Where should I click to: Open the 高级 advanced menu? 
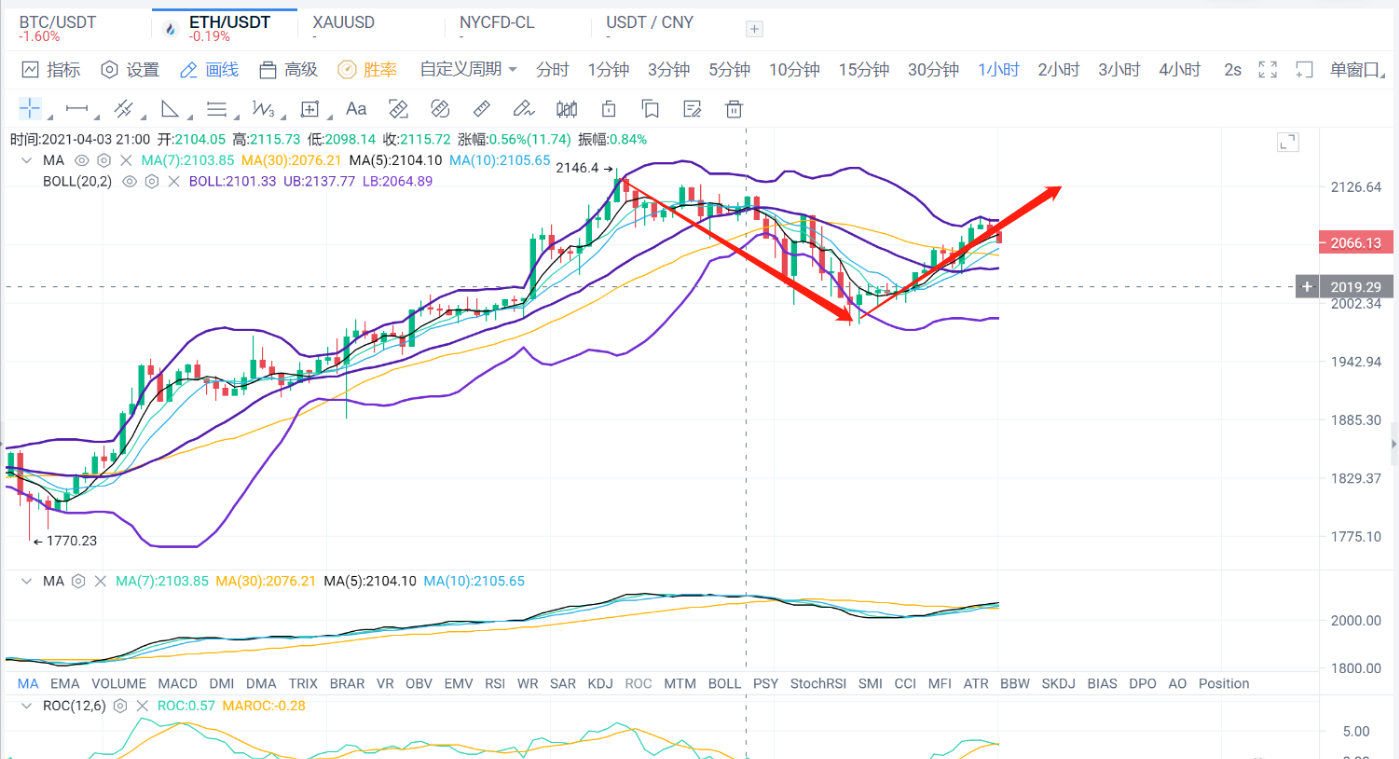coord(288,69)
